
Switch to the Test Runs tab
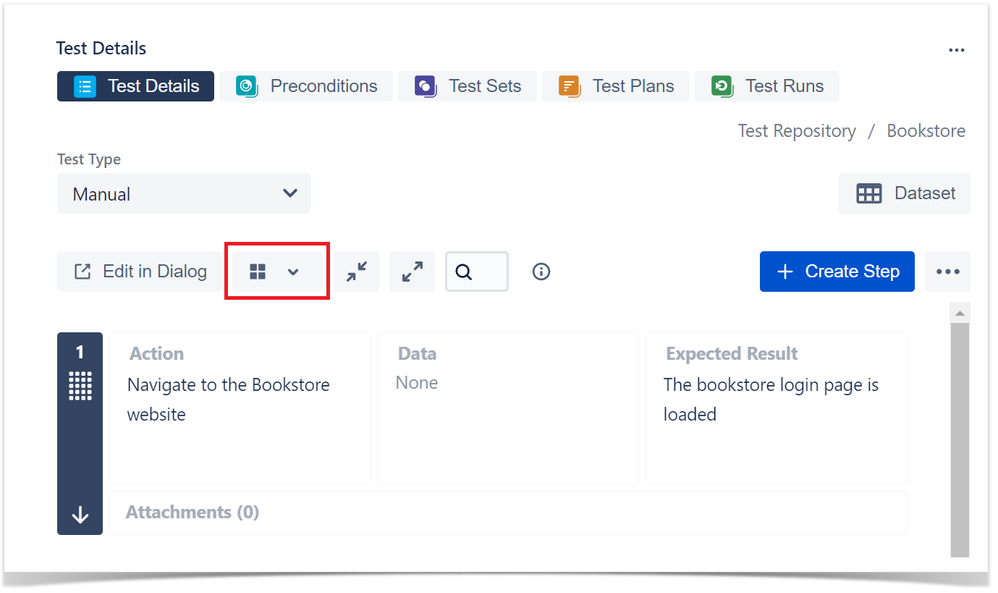pos(767,86)
